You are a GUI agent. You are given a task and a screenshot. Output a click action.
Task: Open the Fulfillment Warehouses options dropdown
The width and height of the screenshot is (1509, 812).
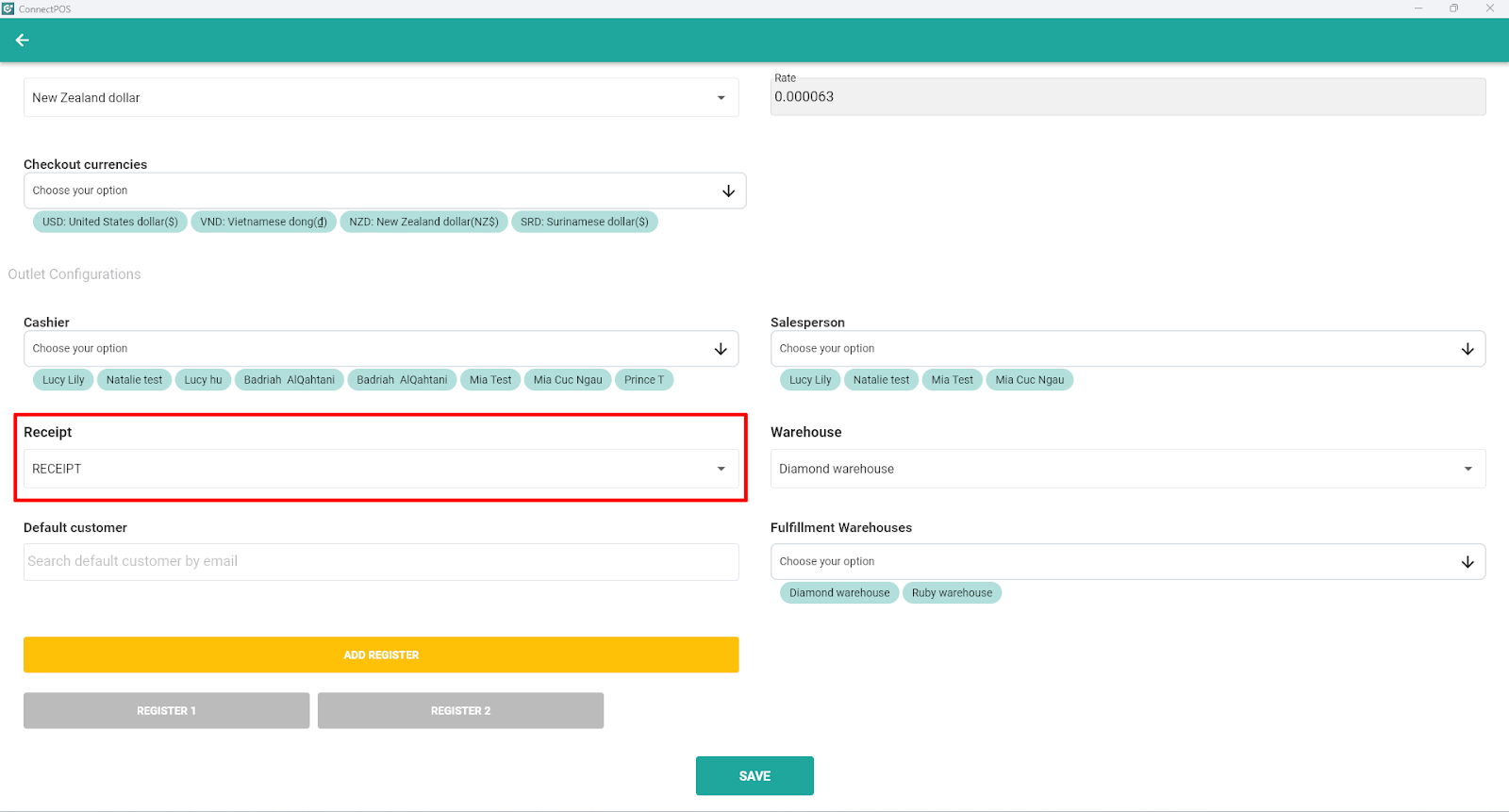point(1128,562)
